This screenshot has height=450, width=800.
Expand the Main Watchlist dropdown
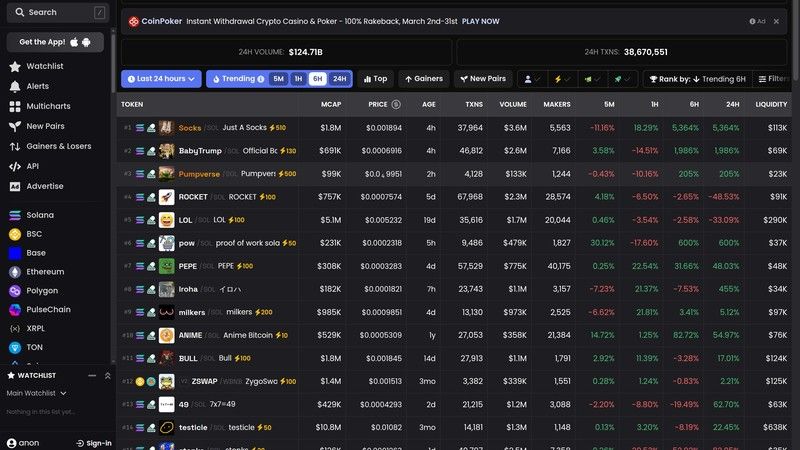[x=36, y=393]
